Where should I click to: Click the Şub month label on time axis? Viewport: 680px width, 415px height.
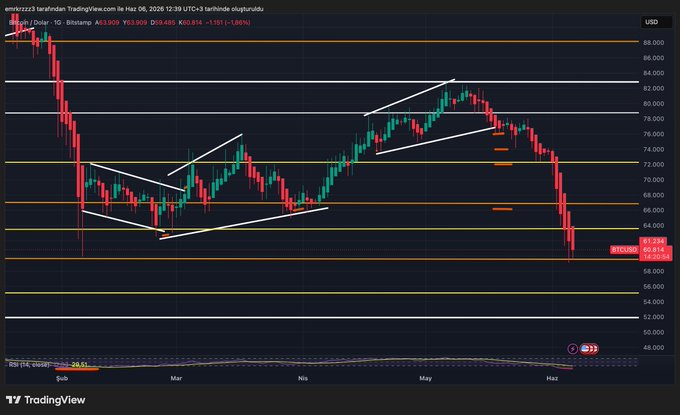(62, 378)
